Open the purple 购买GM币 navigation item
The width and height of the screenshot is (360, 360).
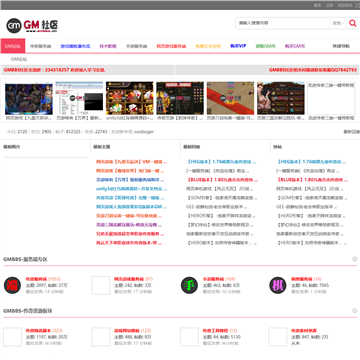295,46
